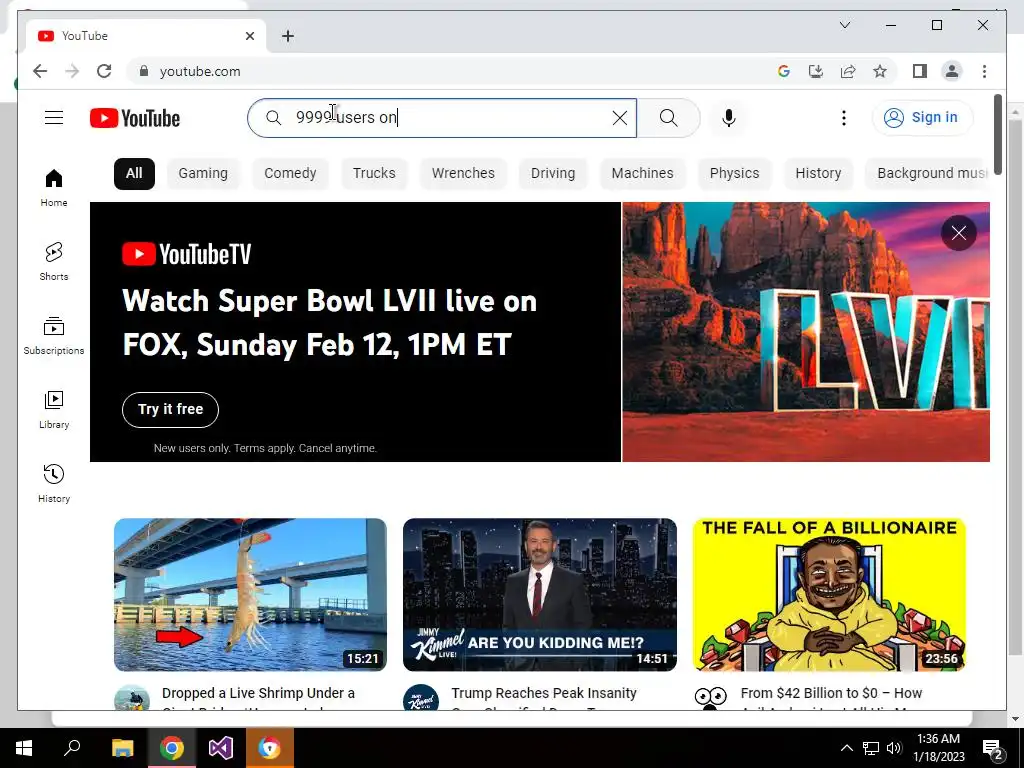Open Shorts in sidebar

tap(54, 261)
